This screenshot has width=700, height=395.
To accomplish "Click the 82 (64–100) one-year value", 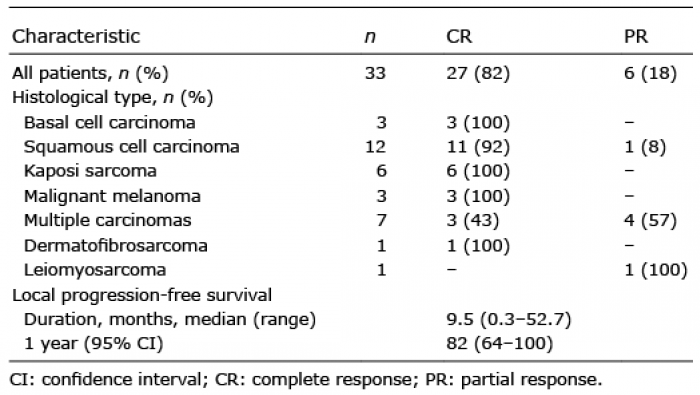I will pyautogui.click(x=499, y=344).
